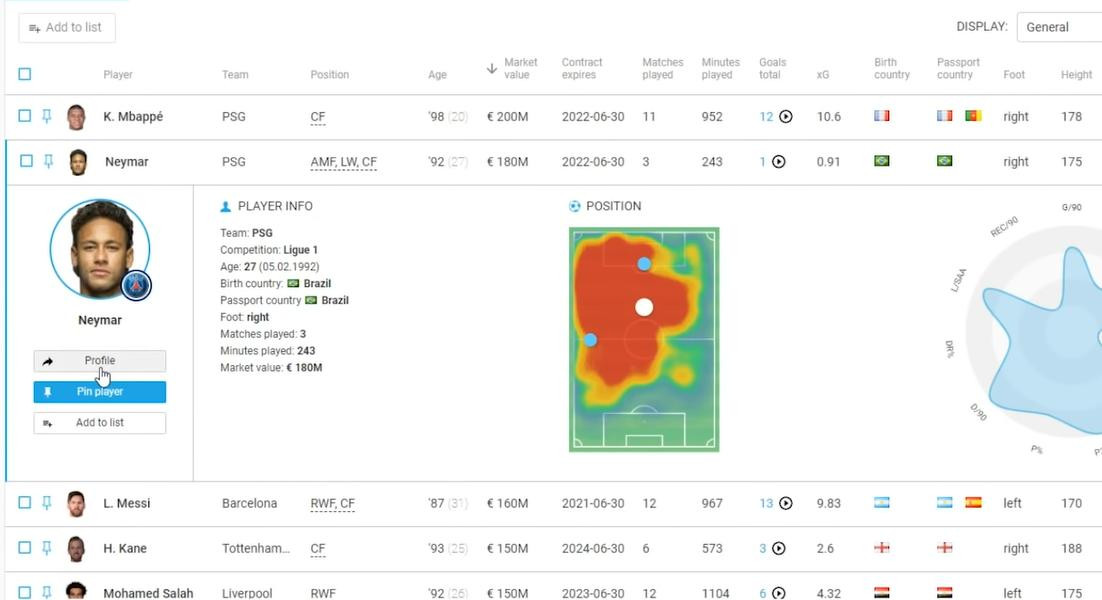The width and height of the screenshot is (1102, 600).
Task: Check the checkbox for L. Messi row
Action: 25,502
